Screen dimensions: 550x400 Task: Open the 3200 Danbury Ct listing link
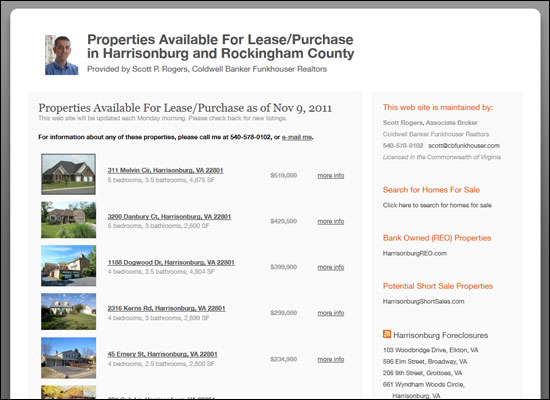[x=169, y=216]
